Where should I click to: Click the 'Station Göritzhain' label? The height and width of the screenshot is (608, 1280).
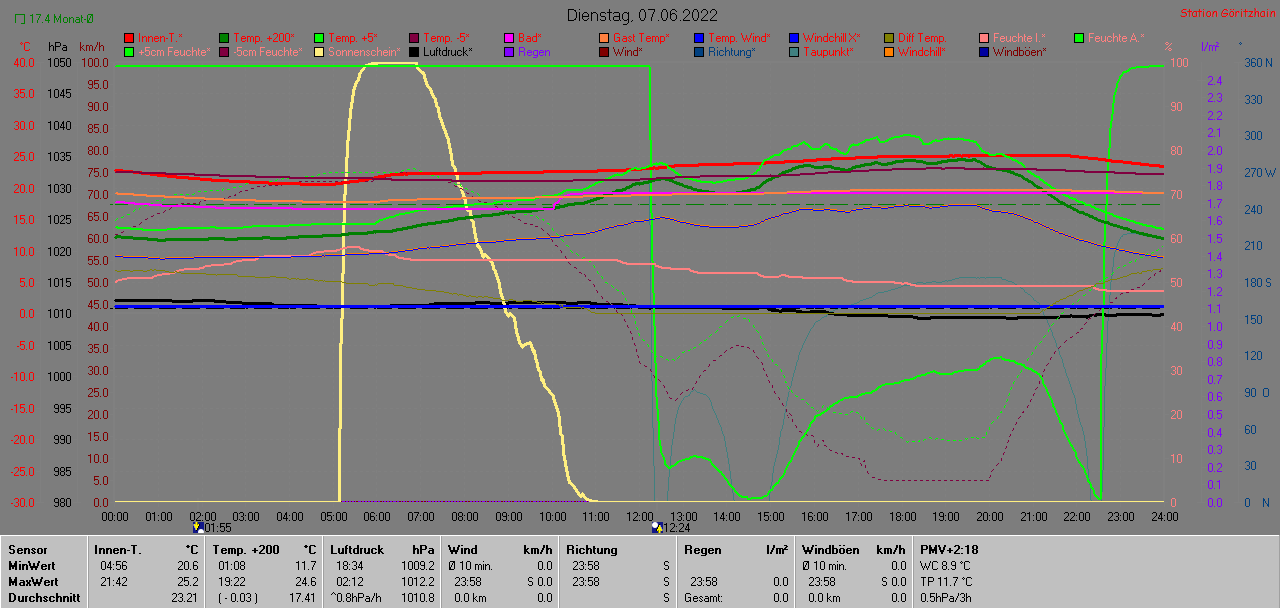[1226, 14]
